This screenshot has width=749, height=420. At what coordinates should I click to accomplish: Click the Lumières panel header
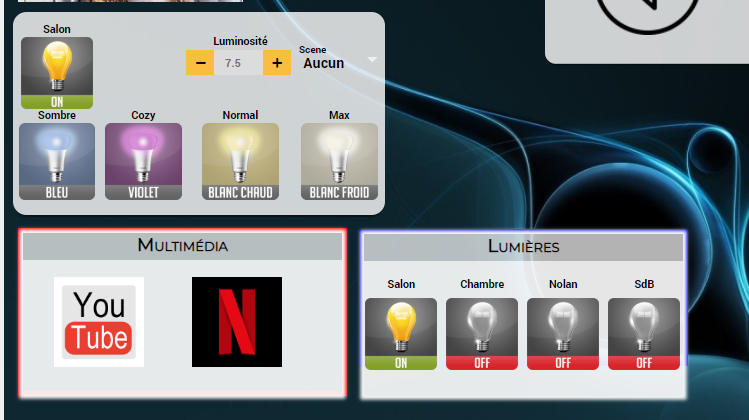(524, 247)
